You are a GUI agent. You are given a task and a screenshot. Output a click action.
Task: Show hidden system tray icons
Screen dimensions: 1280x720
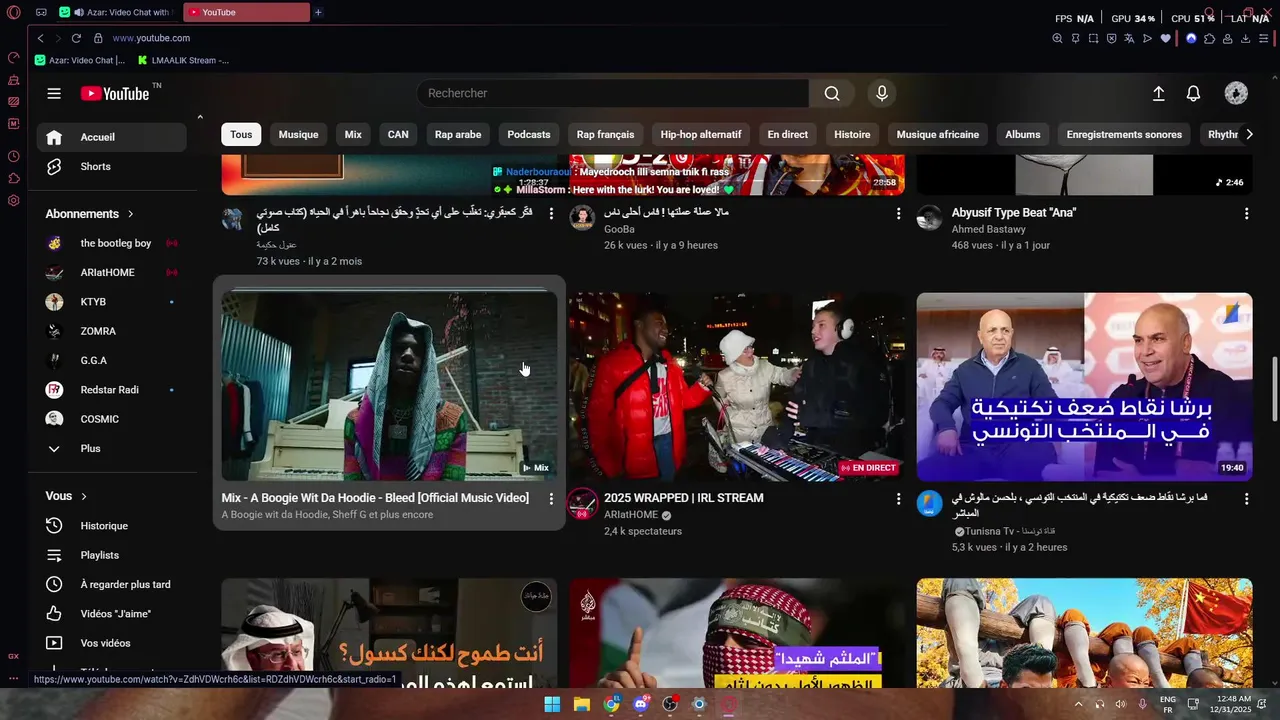click(1078, 704)
